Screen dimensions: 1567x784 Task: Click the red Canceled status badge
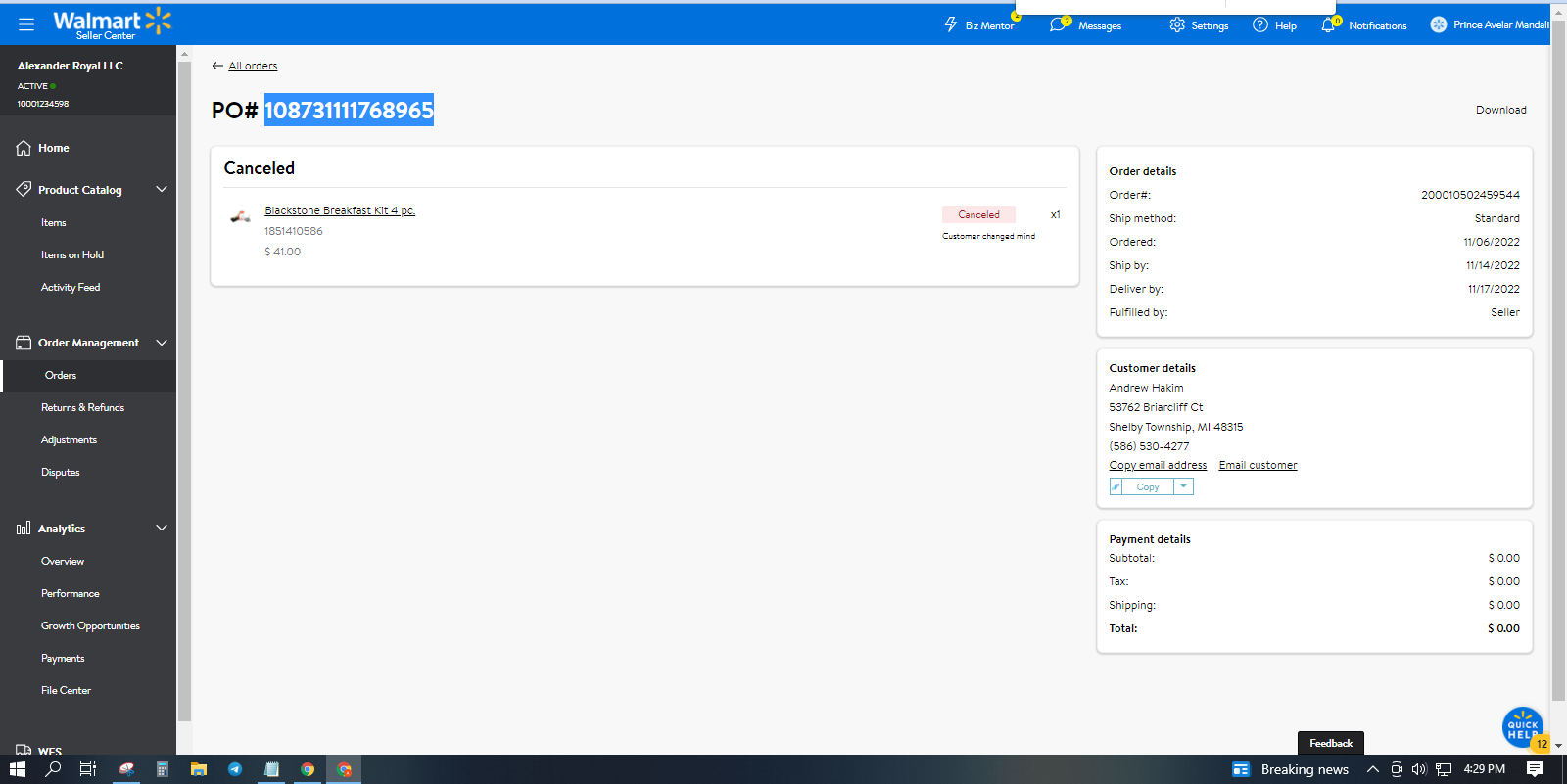[x=979, y=214]
